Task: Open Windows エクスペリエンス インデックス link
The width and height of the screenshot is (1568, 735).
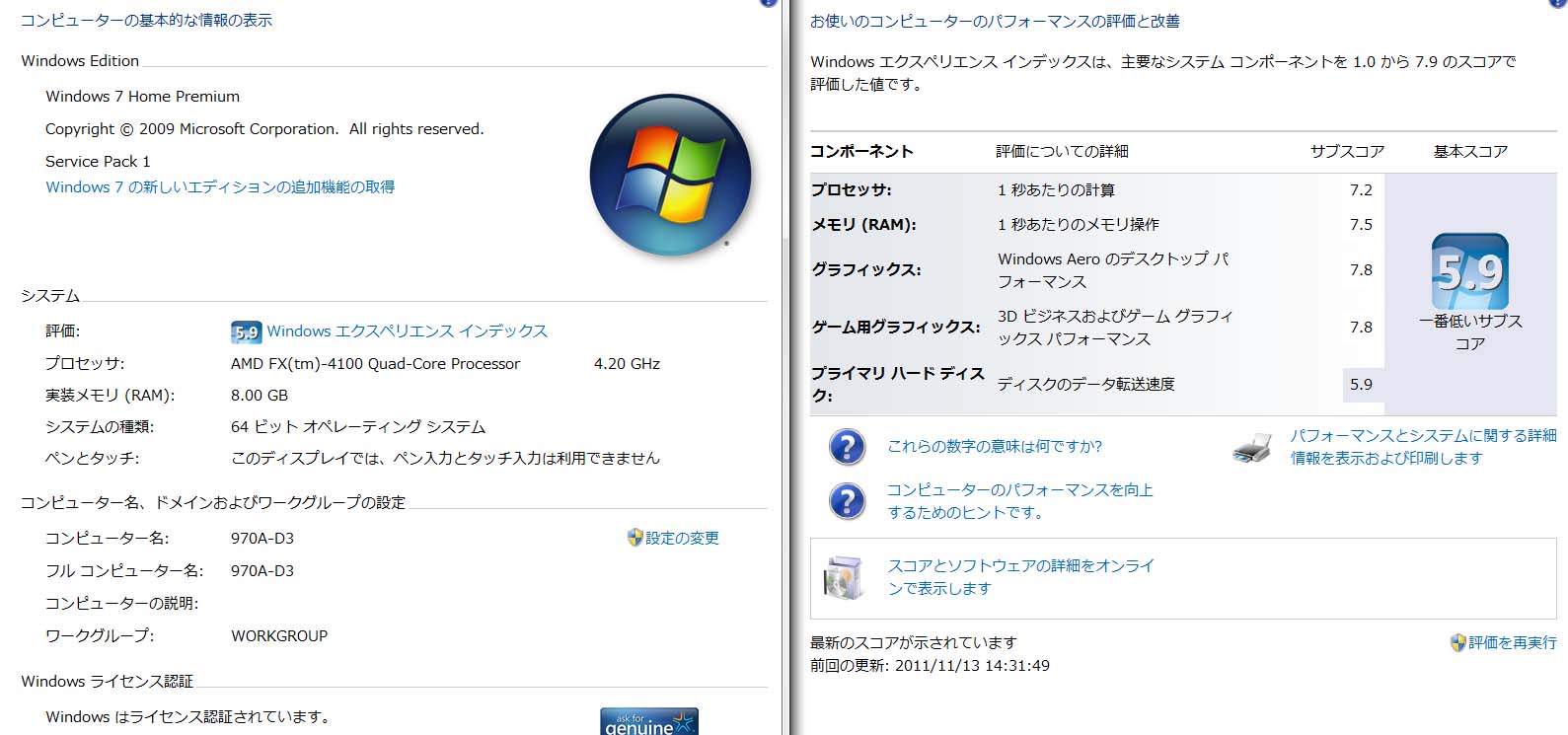Action: 407,331
